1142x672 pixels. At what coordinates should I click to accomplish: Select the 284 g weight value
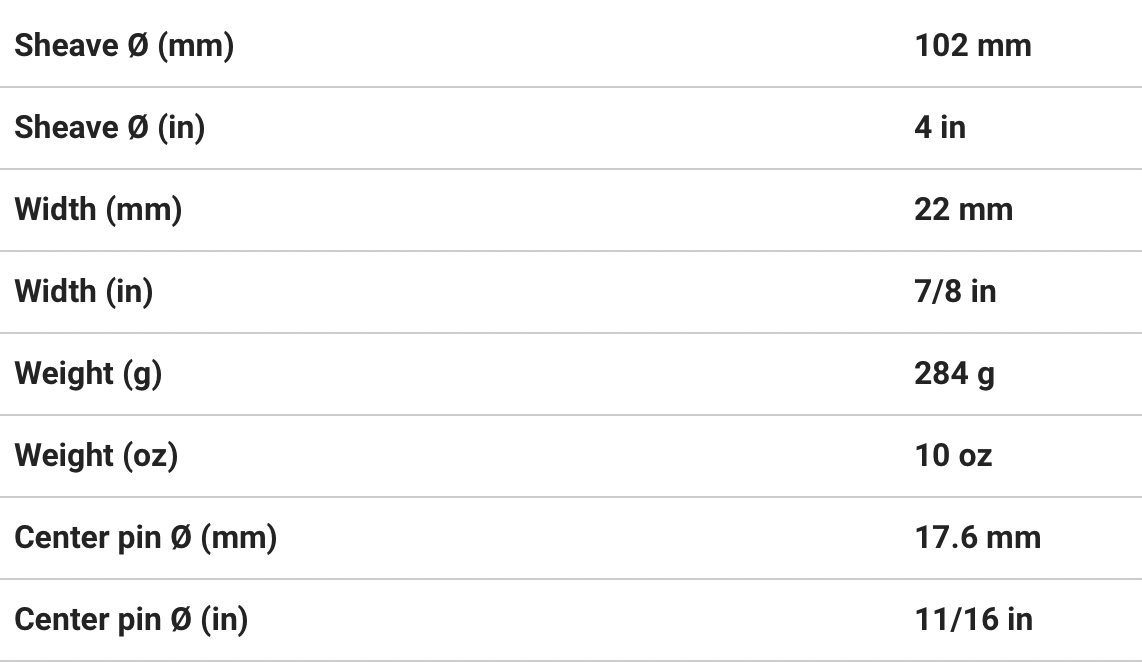[954, 374]
